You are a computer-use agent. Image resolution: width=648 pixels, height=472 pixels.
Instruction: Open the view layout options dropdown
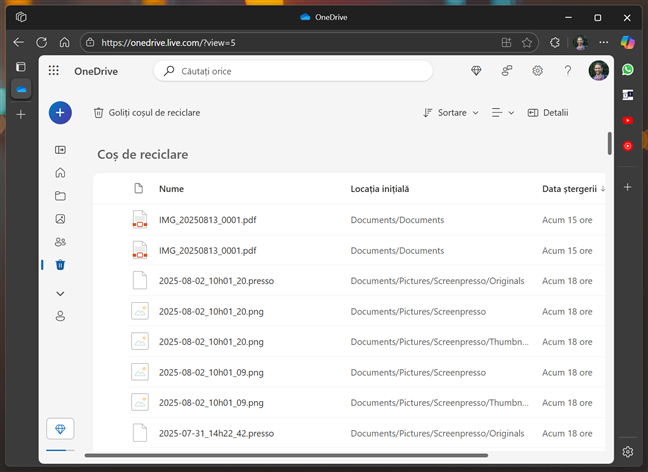pos(503,112)
